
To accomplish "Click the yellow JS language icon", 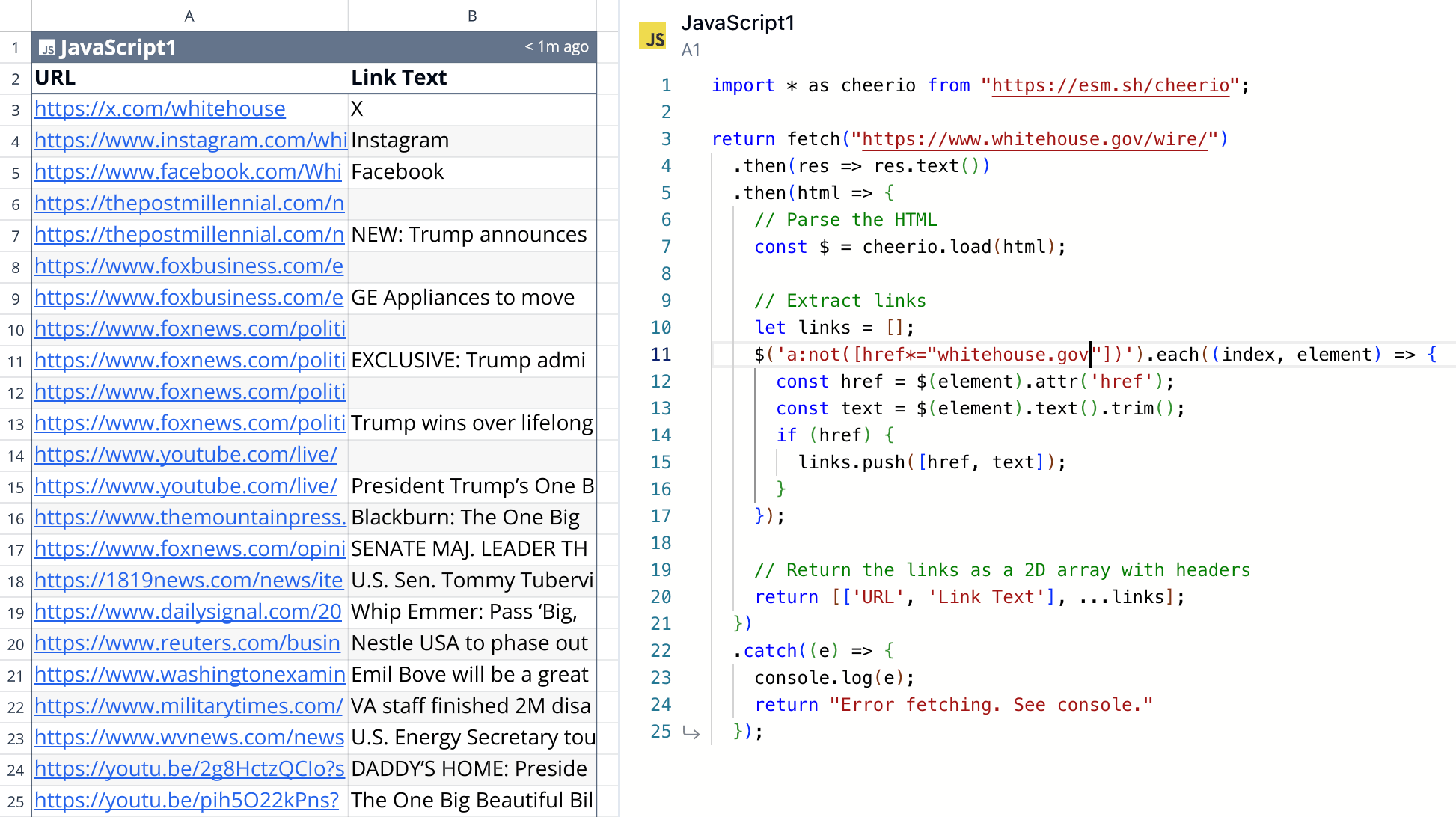I will tap(652, 37).
